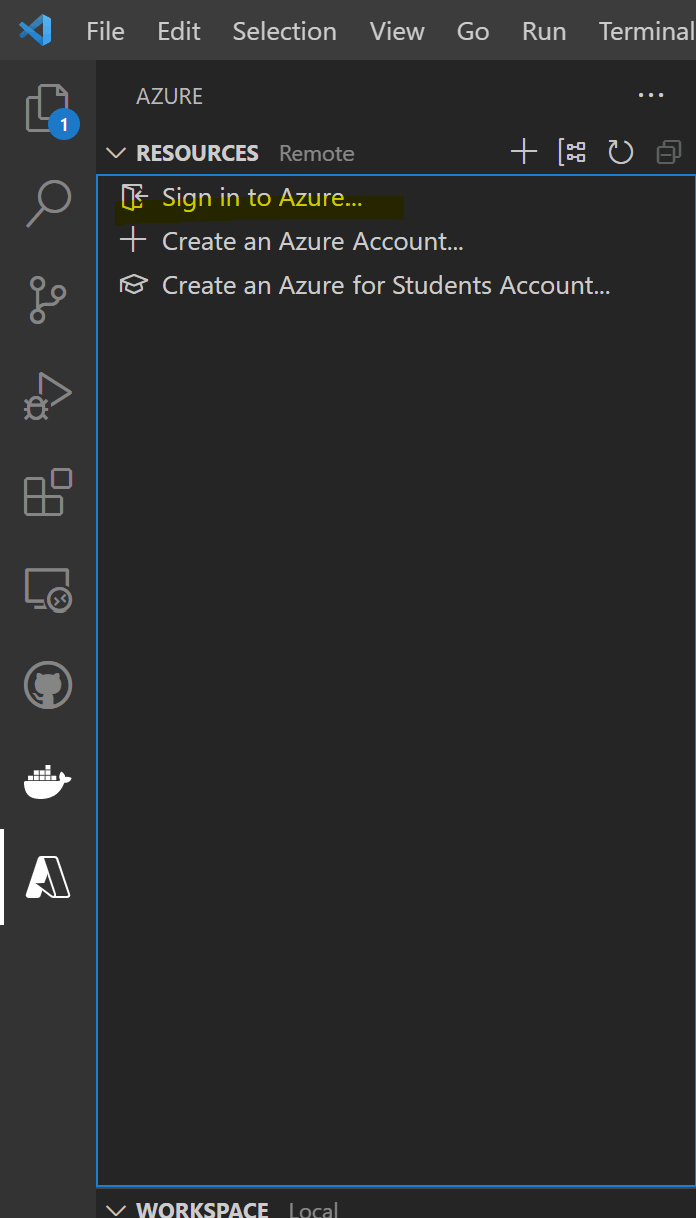Open the Selection menu
Viewport: 696px width, 1218px height.
[284, 31]
